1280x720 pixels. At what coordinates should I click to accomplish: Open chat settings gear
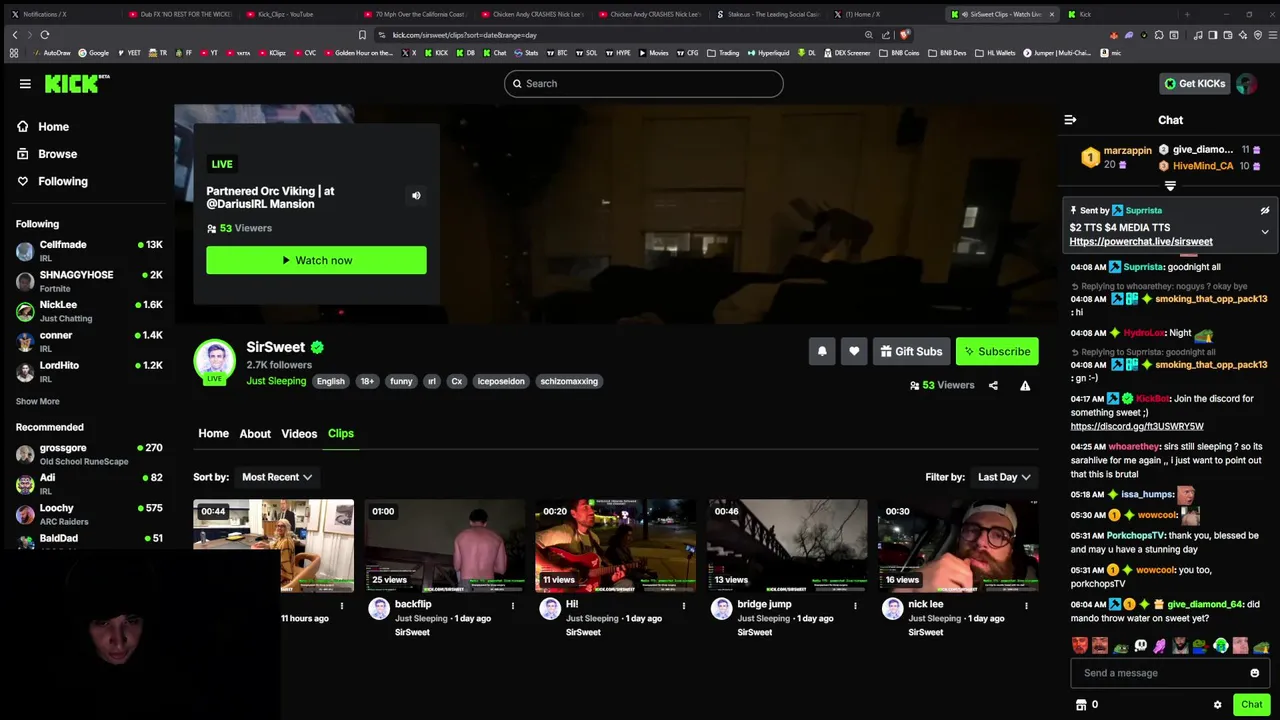1217,705
